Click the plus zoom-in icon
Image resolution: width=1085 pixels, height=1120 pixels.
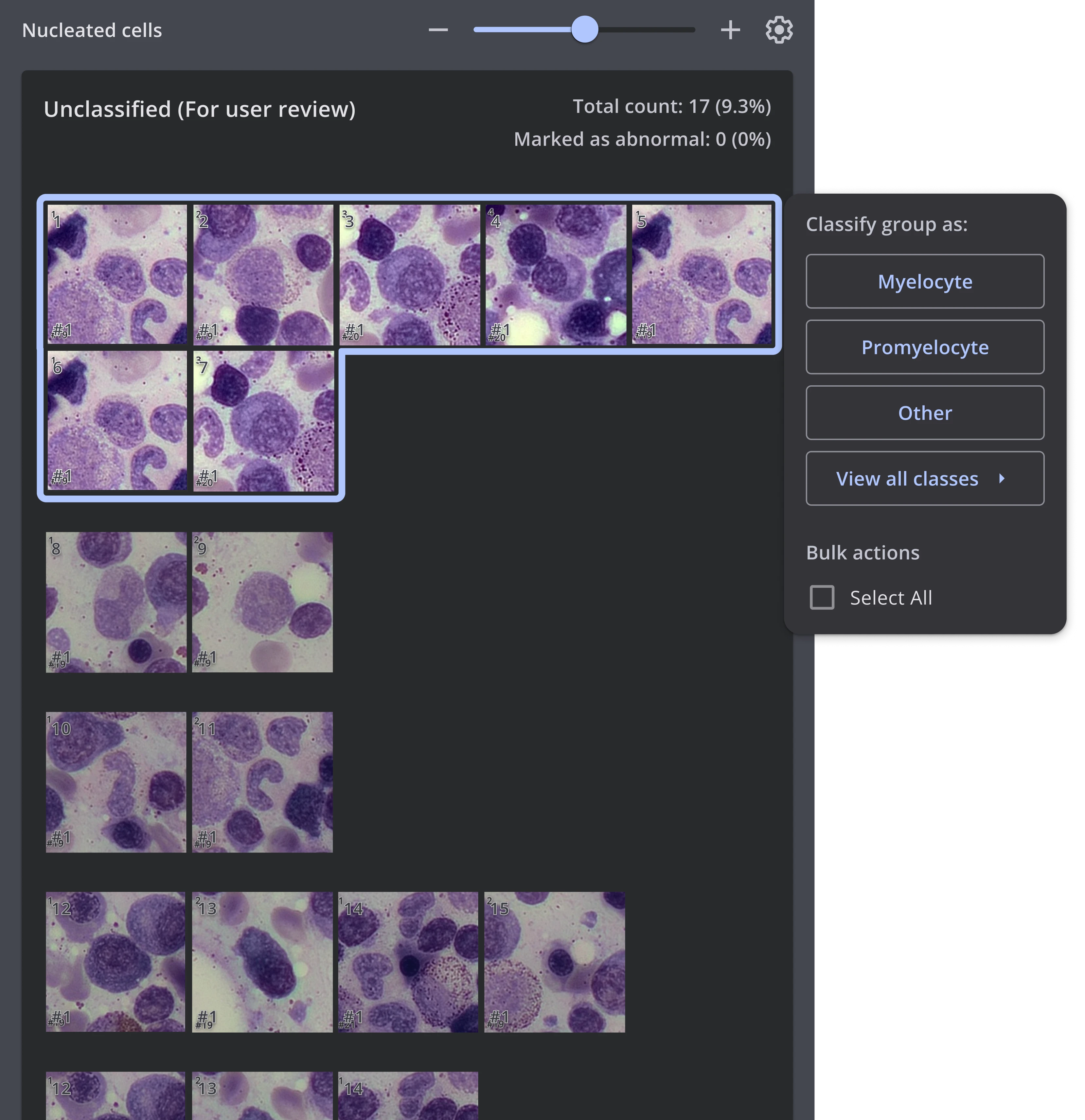pyautogui.click(x=730, y=30)
